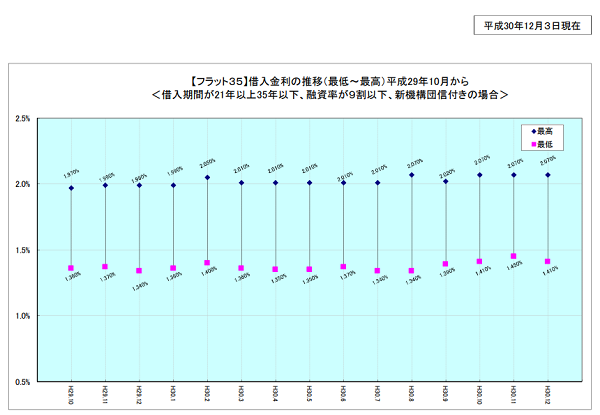Screen dimensions: 600x415
Task: Select the pink square marker for H30.1
Action: (173, 268)
